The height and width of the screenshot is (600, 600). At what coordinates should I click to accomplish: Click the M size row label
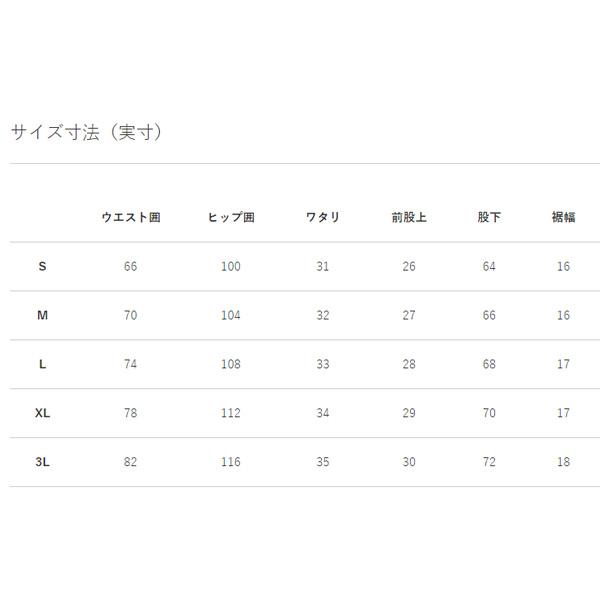click(x=42, y=315)
